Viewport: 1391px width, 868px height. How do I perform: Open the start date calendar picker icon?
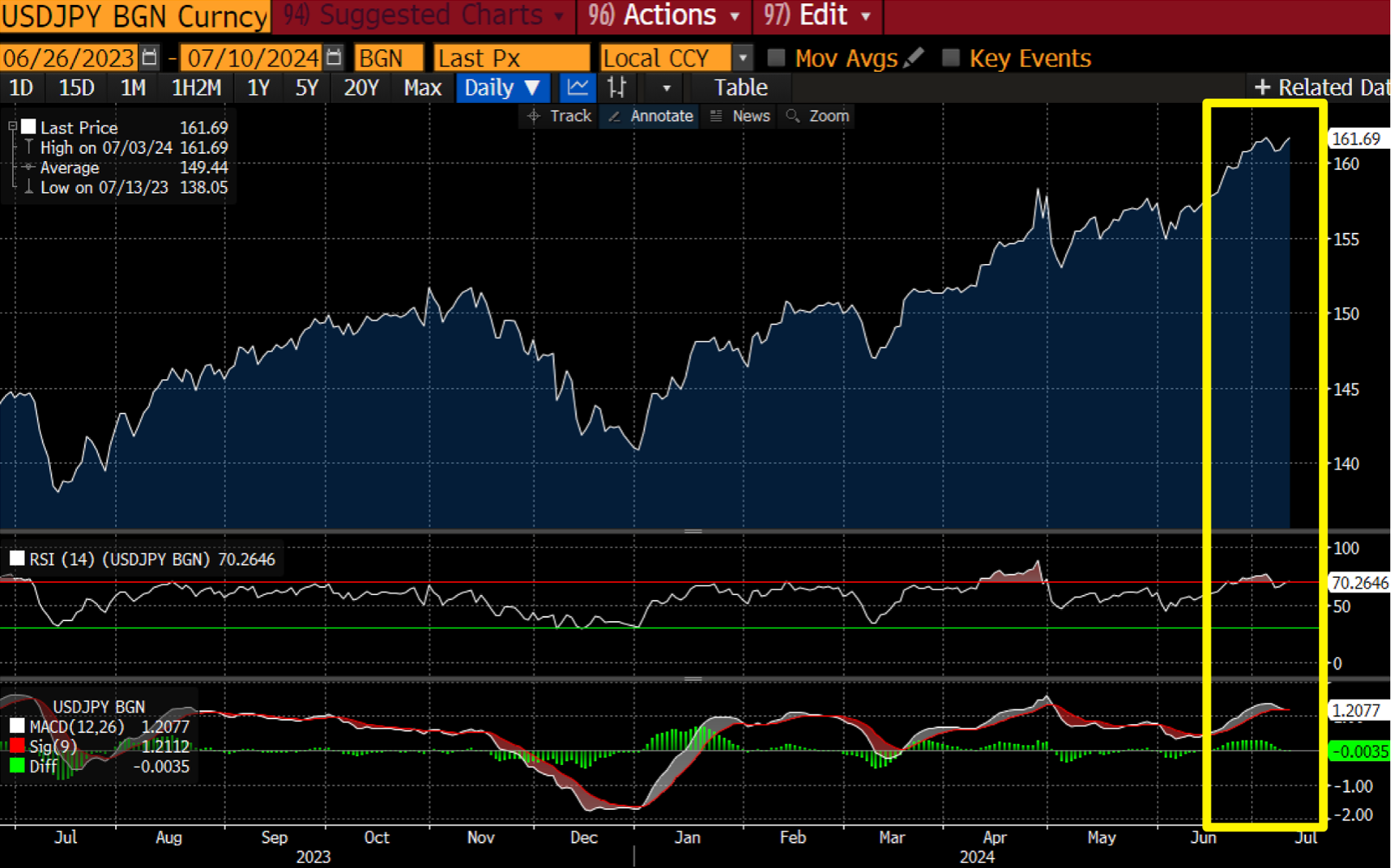coord(149,58)
